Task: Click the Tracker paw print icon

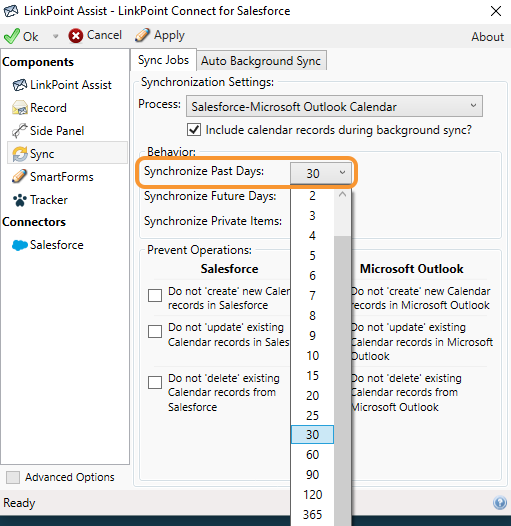Action: pos(19,200)
